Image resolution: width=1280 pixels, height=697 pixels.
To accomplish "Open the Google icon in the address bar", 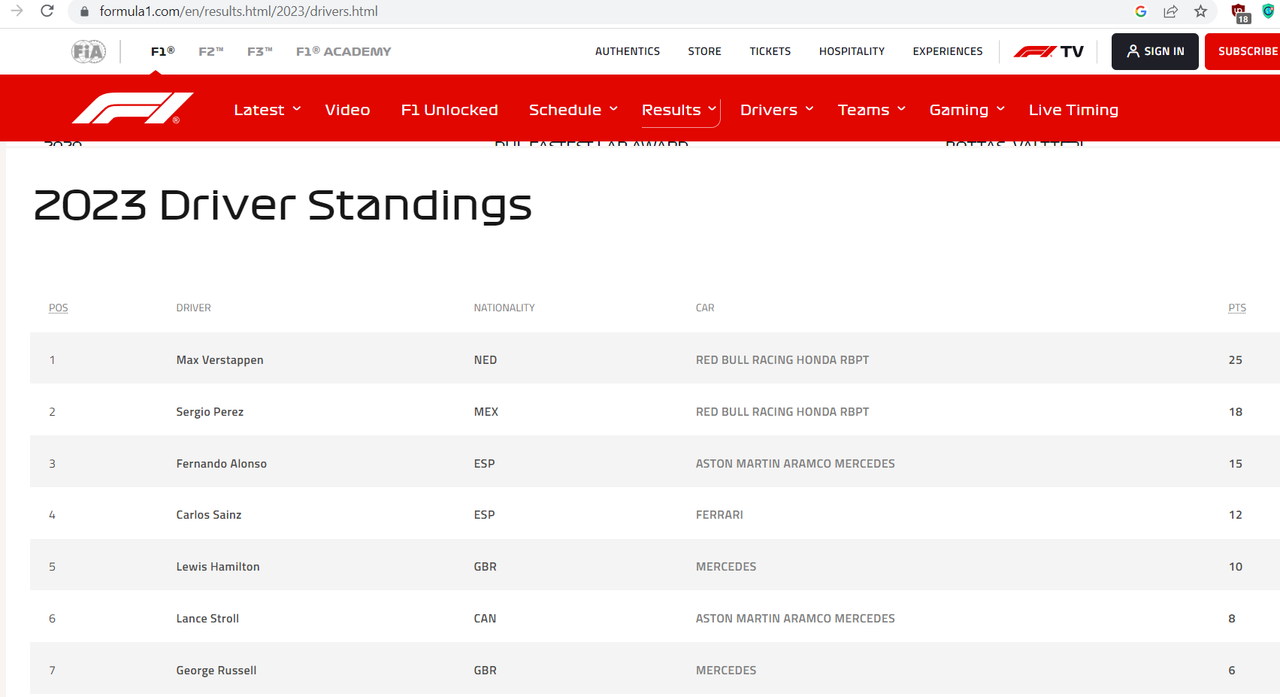I will pyautogui.click(x=1141, y=12).
